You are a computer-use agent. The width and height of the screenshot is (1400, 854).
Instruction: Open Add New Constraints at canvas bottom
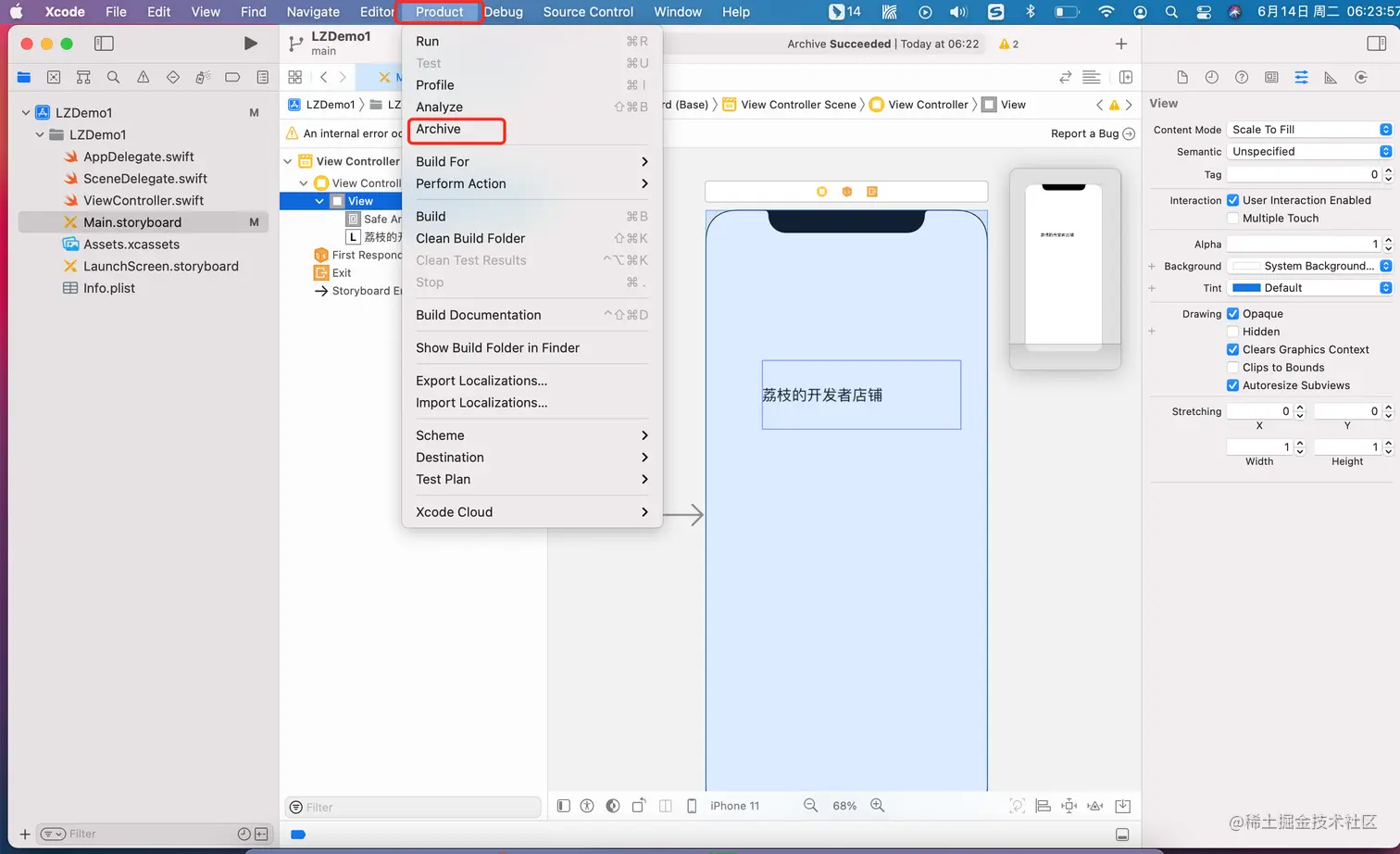1069,806
